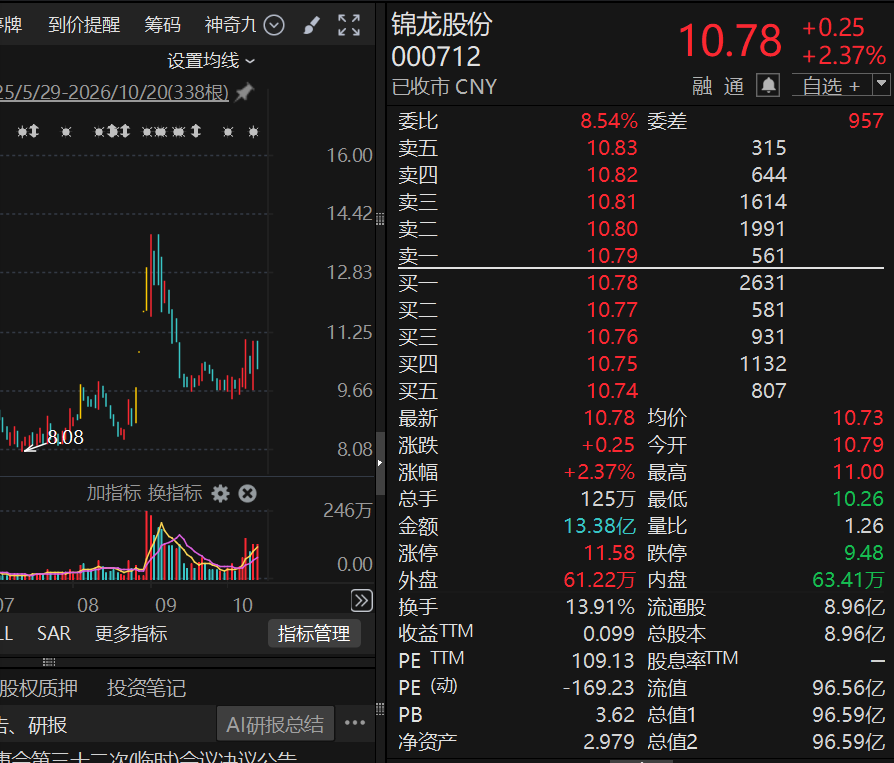This screenshot has width=894, height=763.
Task: Click 买一 volume 2631
Action: click(763, 283)
